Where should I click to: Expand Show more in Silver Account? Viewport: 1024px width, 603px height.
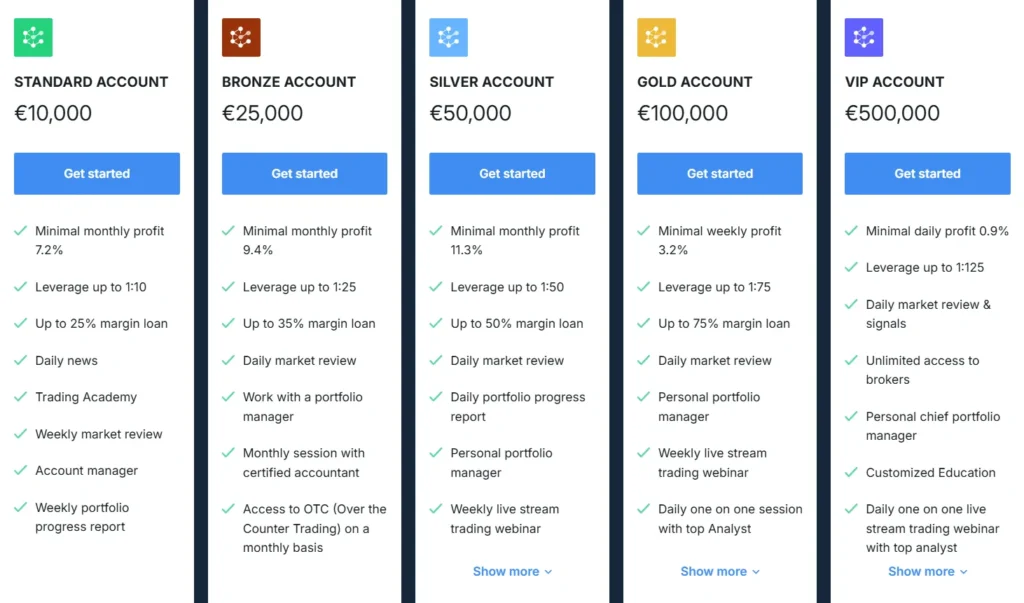coord(512,572)
